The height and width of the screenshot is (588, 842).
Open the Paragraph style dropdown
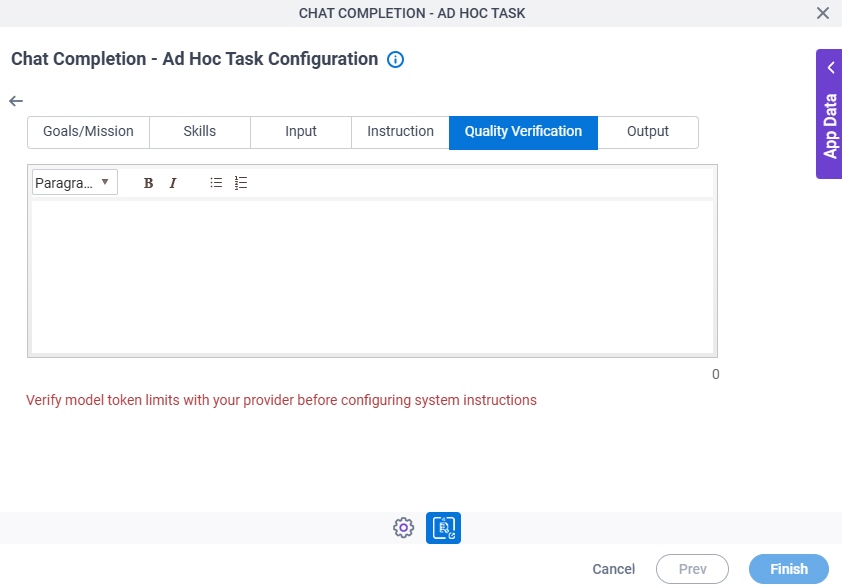[75, 183]
